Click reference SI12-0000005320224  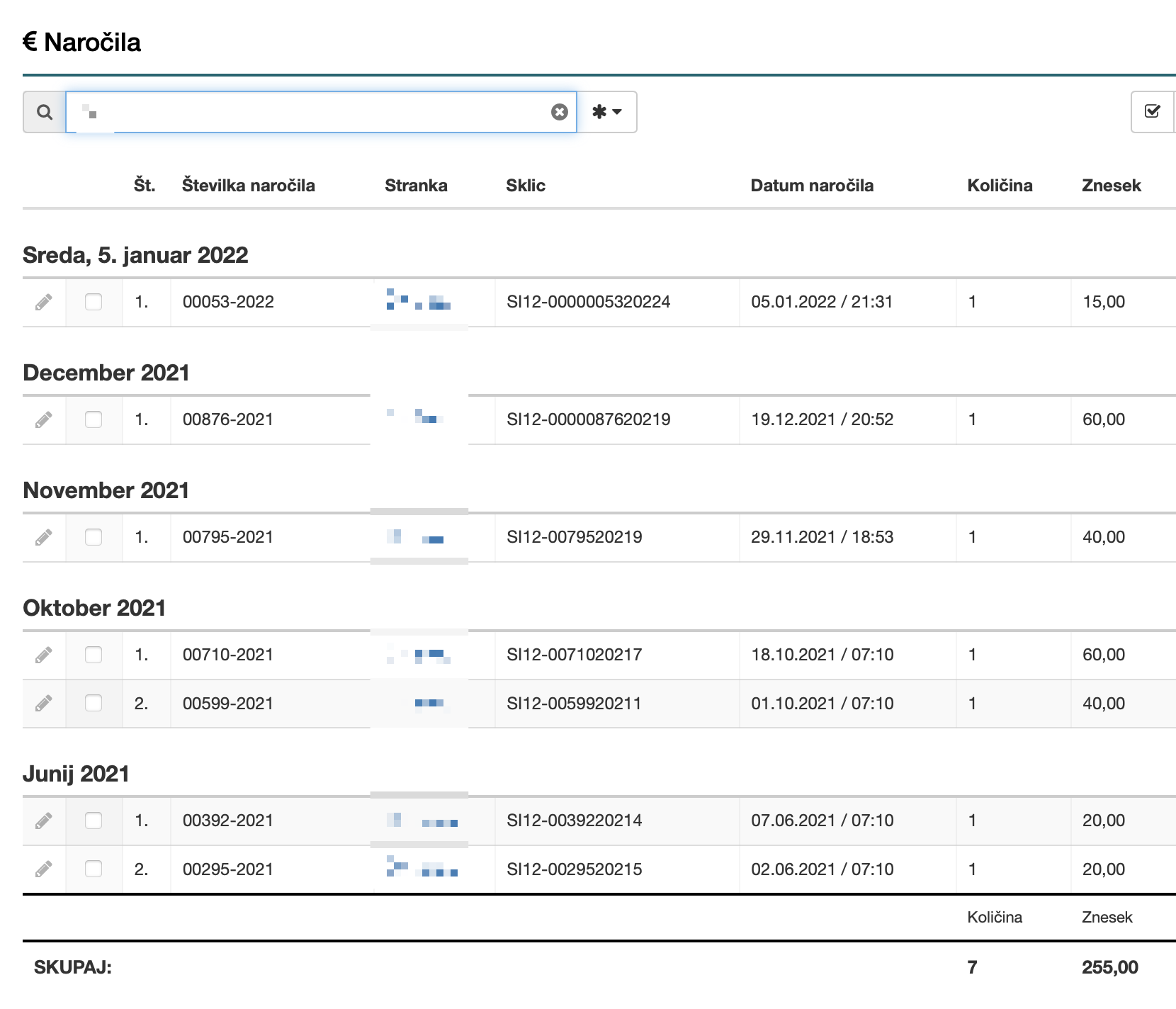[589, 302]
